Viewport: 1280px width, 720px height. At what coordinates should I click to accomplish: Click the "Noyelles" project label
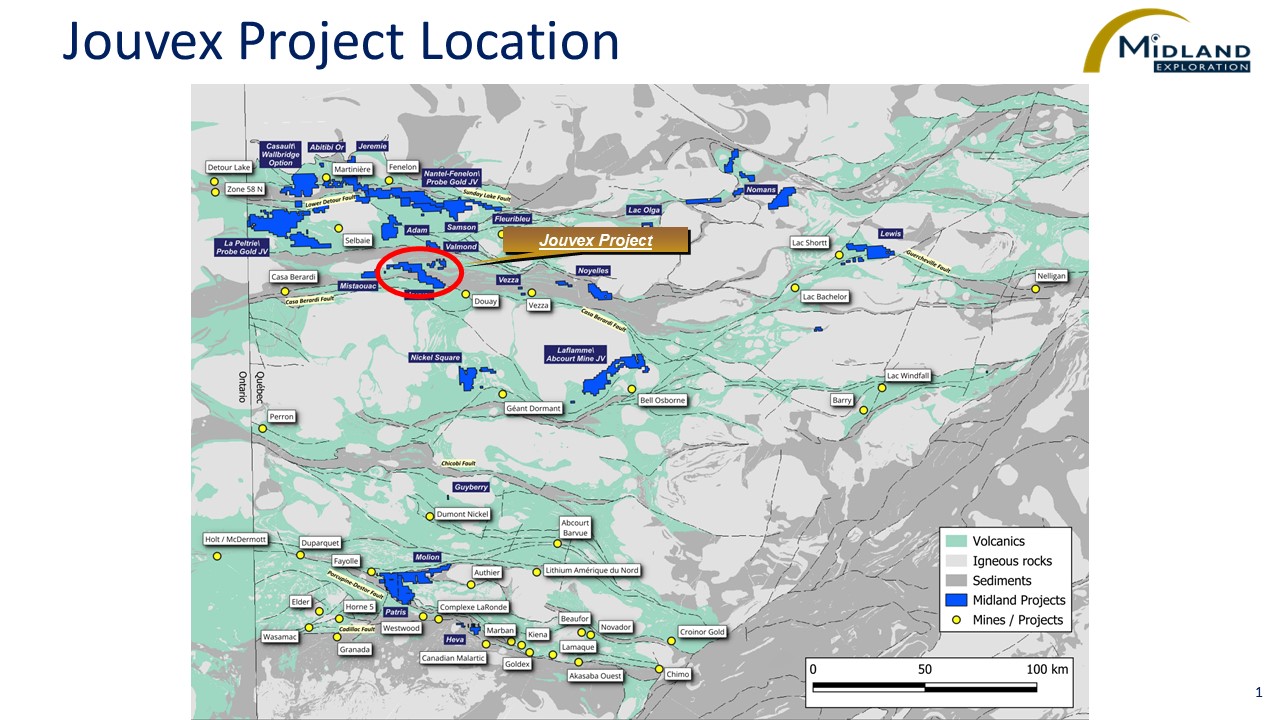coord(593,271)
